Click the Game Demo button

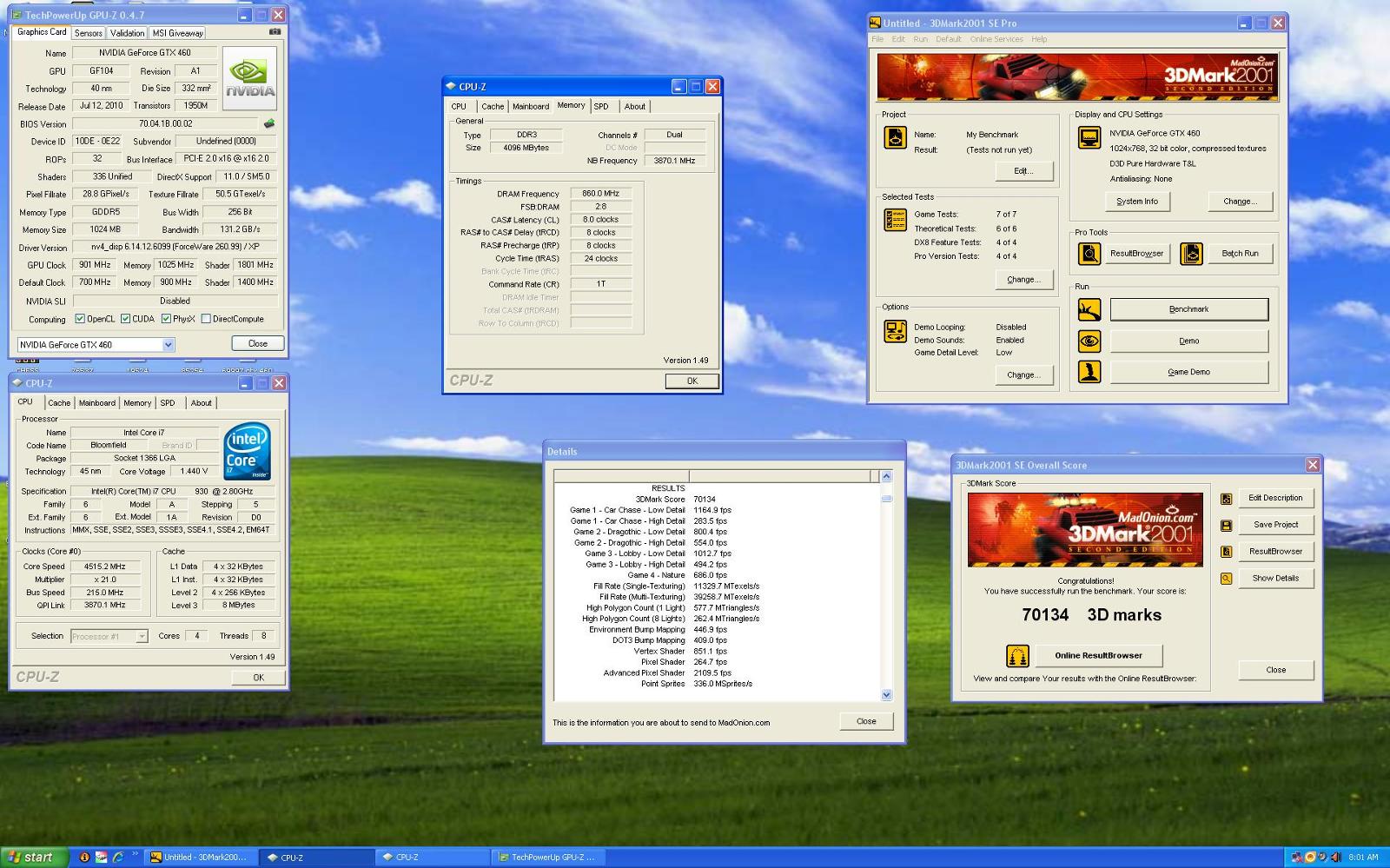[1189, 372]
